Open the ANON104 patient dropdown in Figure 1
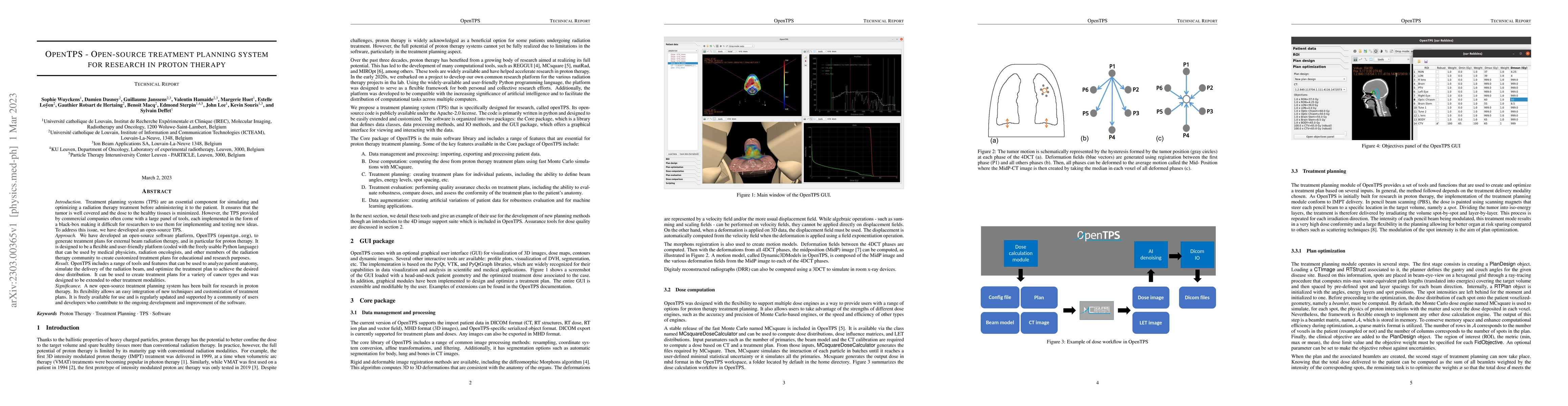The width and height of the screenshot is (1568, 406). [x=683, y=51]
